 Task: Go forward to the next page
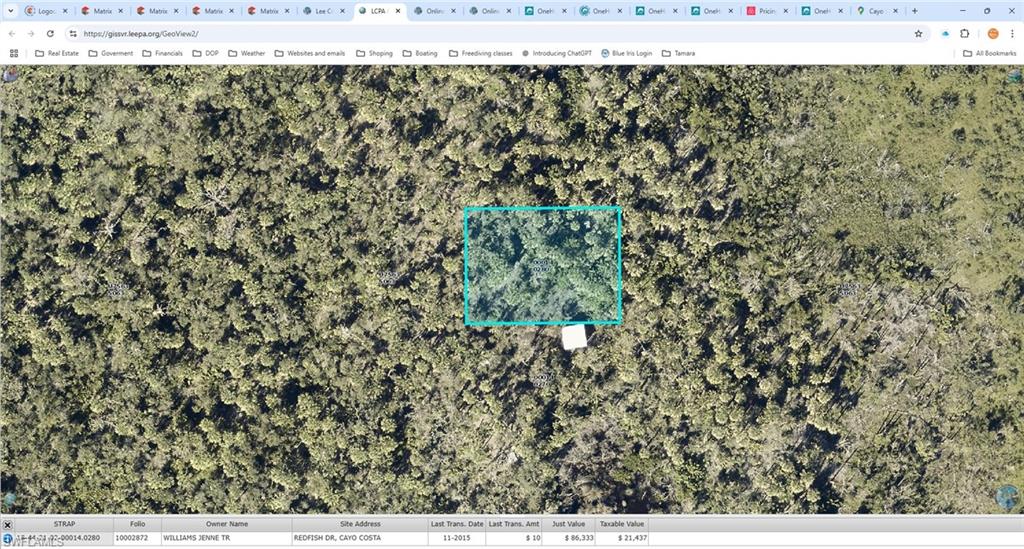click(x=31, y=33)
